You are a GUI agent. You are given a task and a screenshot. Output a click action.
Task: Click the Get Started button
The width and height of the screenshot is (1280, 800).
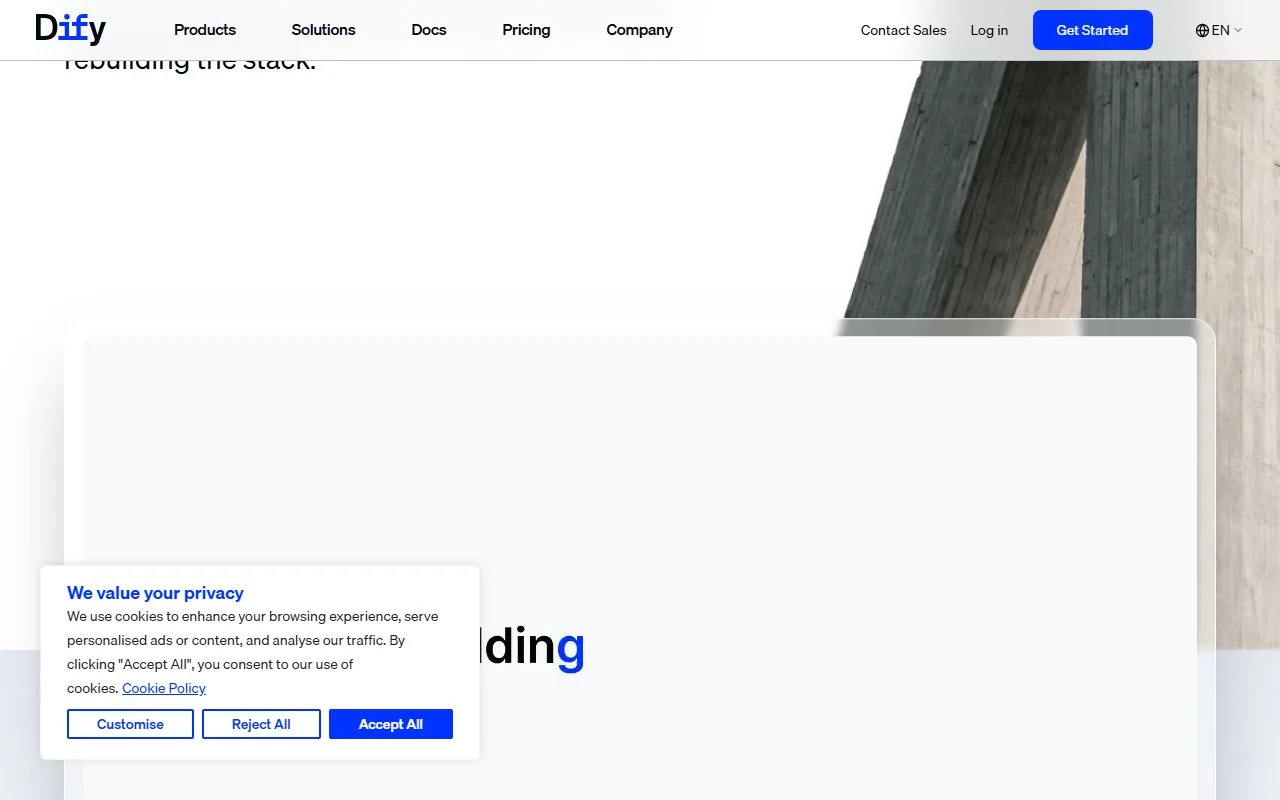(x=1092, y=30)
